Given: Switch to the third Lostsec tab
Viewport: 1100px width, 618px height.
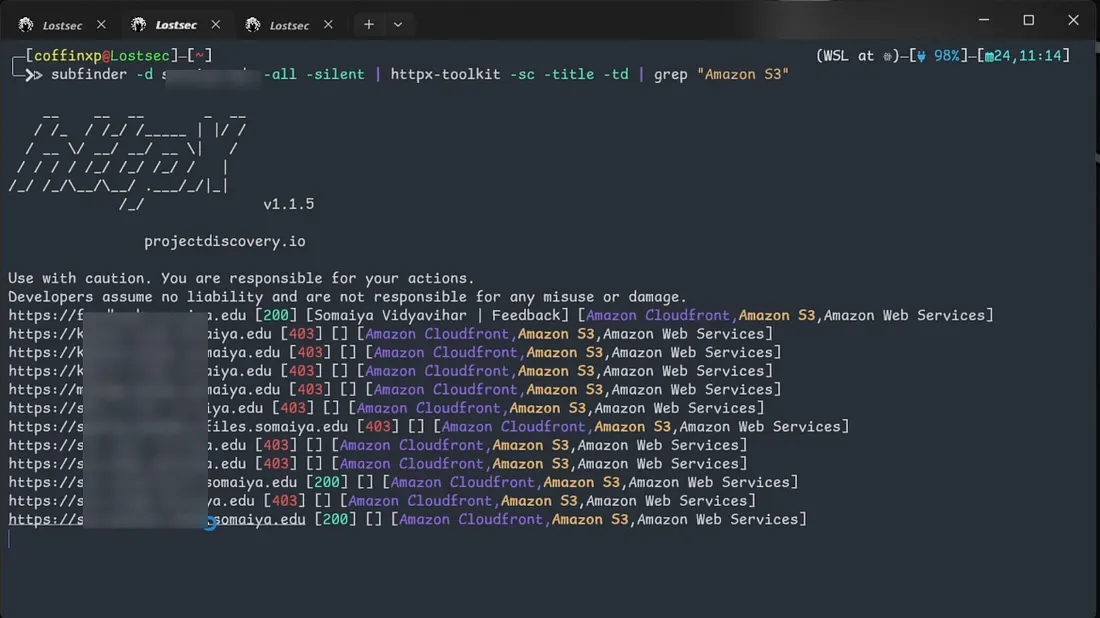Looking at the screenshot, I should tap(288, 25).
